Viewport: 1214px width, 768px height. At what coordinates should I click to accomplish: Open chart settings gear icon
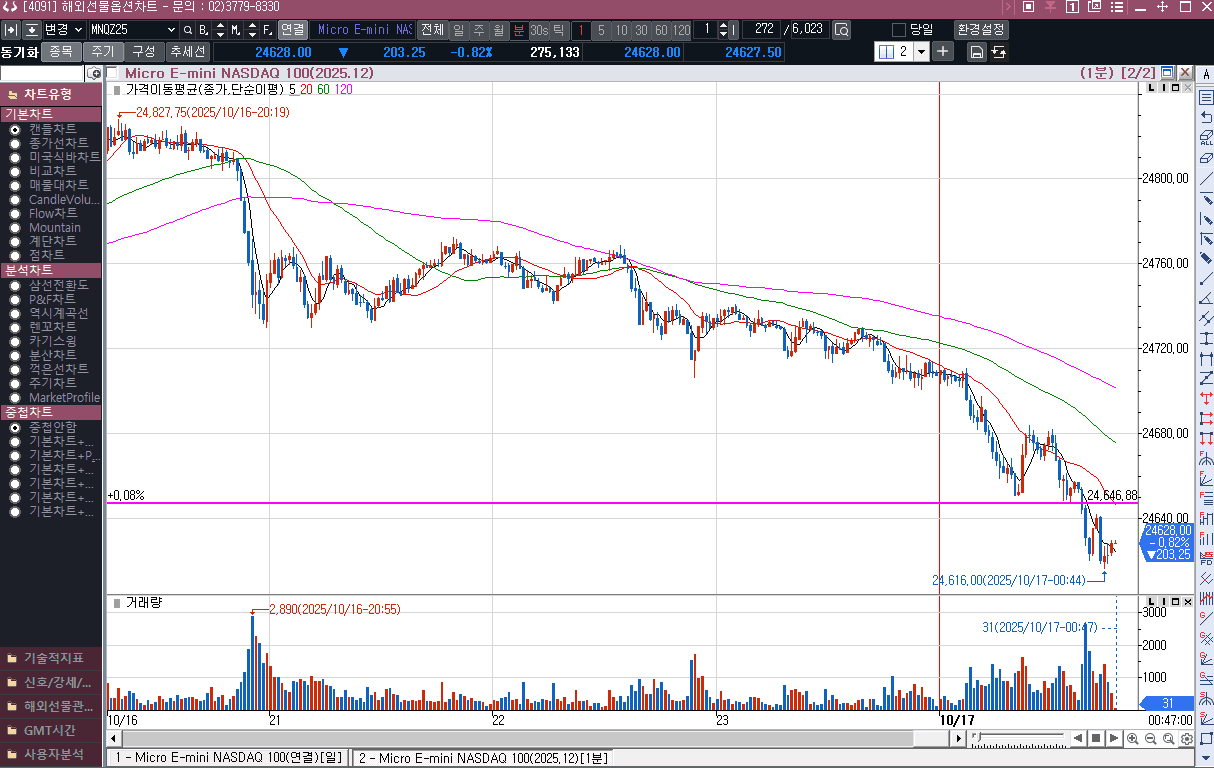click(x=1187, y=739)
